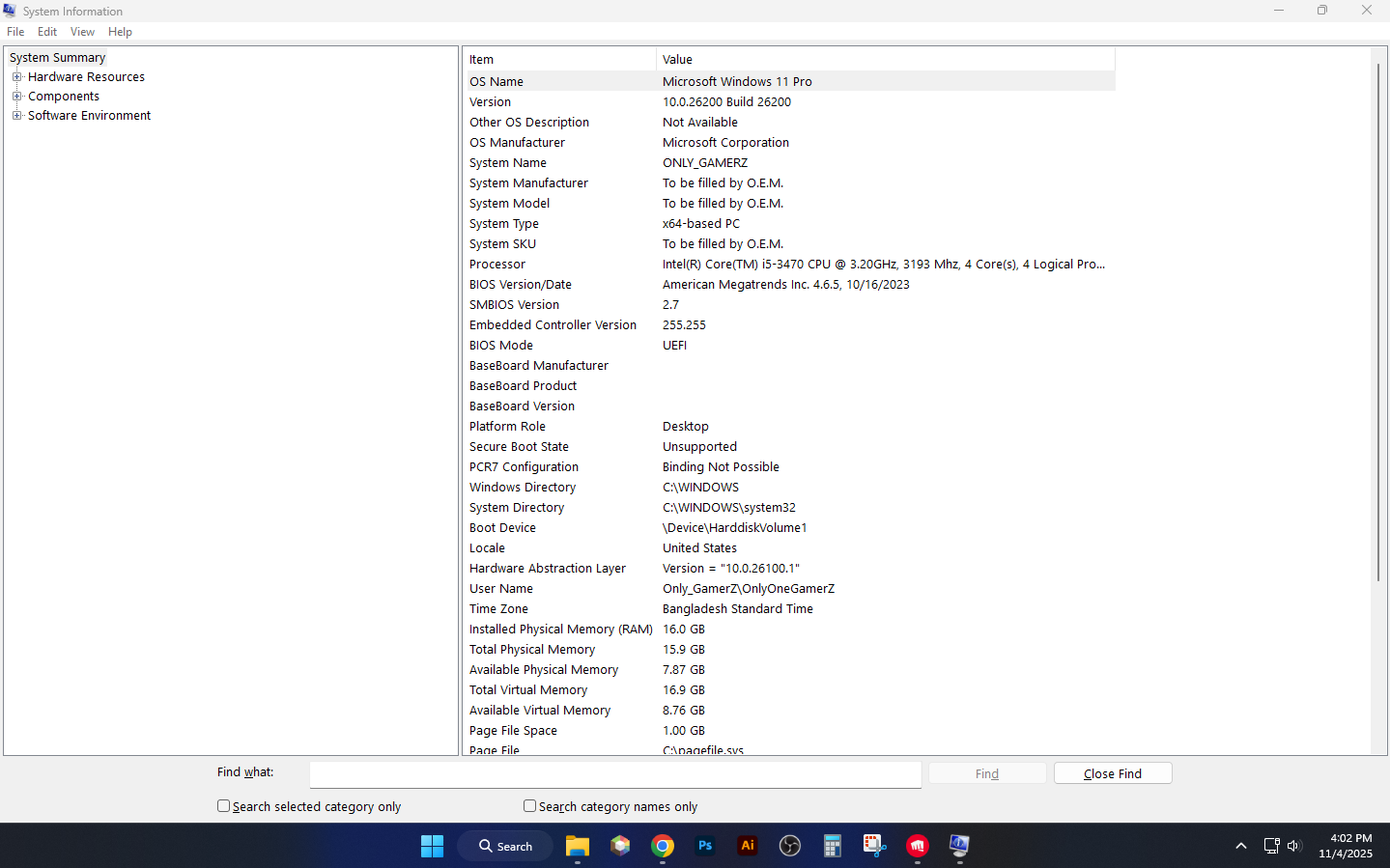1390x868 pixels.
Task: Click the Find what text field
Action: [615, 774]
